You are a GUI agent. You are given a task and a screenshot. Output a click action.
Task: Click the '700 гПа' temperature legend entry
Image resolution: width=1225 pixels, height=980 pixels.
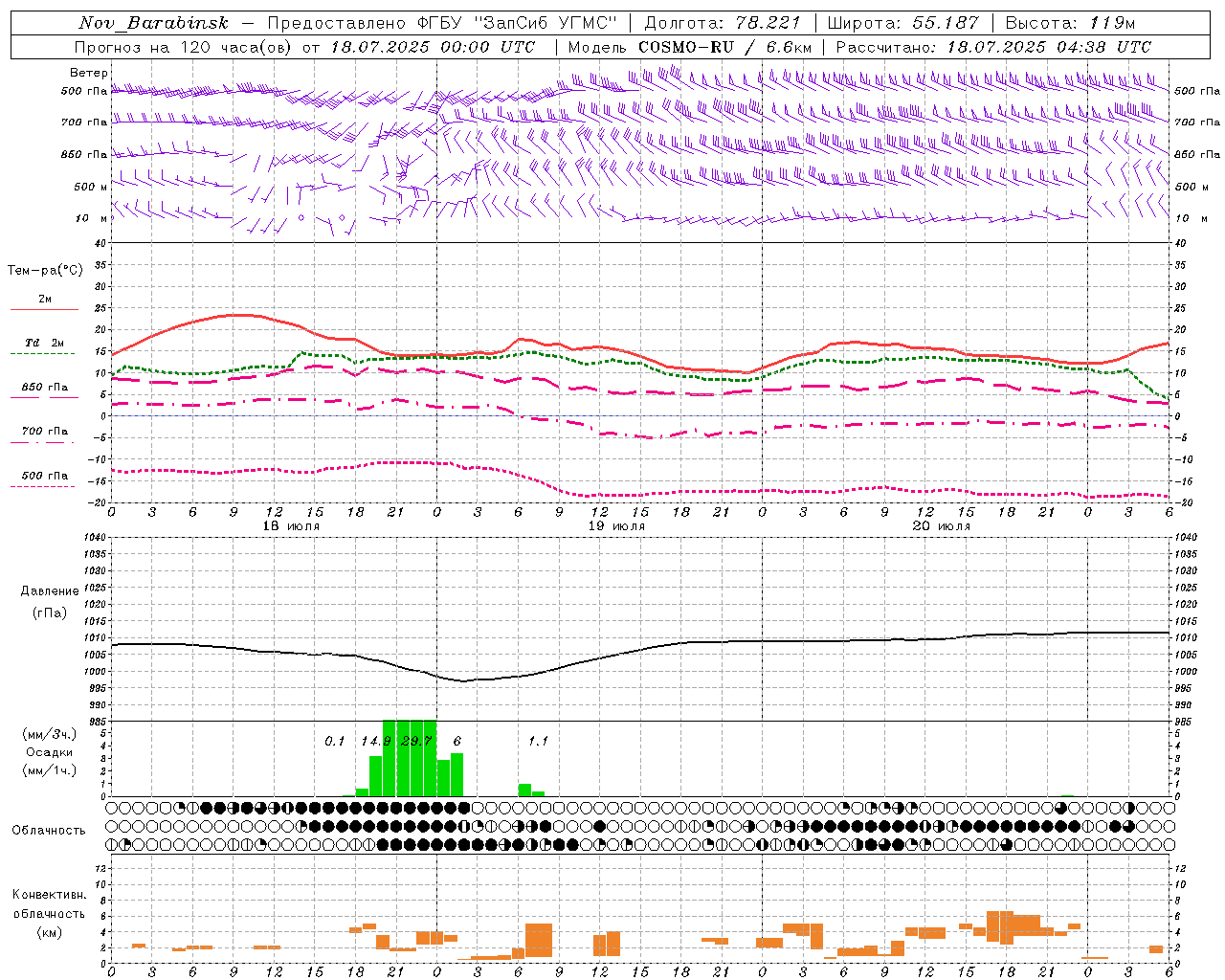point(44,432)
